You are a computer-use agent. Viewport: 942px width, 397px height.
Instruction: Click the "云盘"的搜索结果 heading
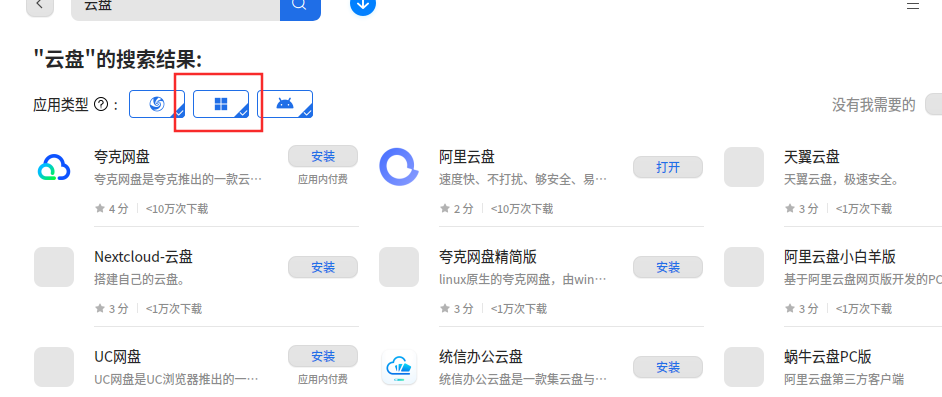(x=118, y=59)
